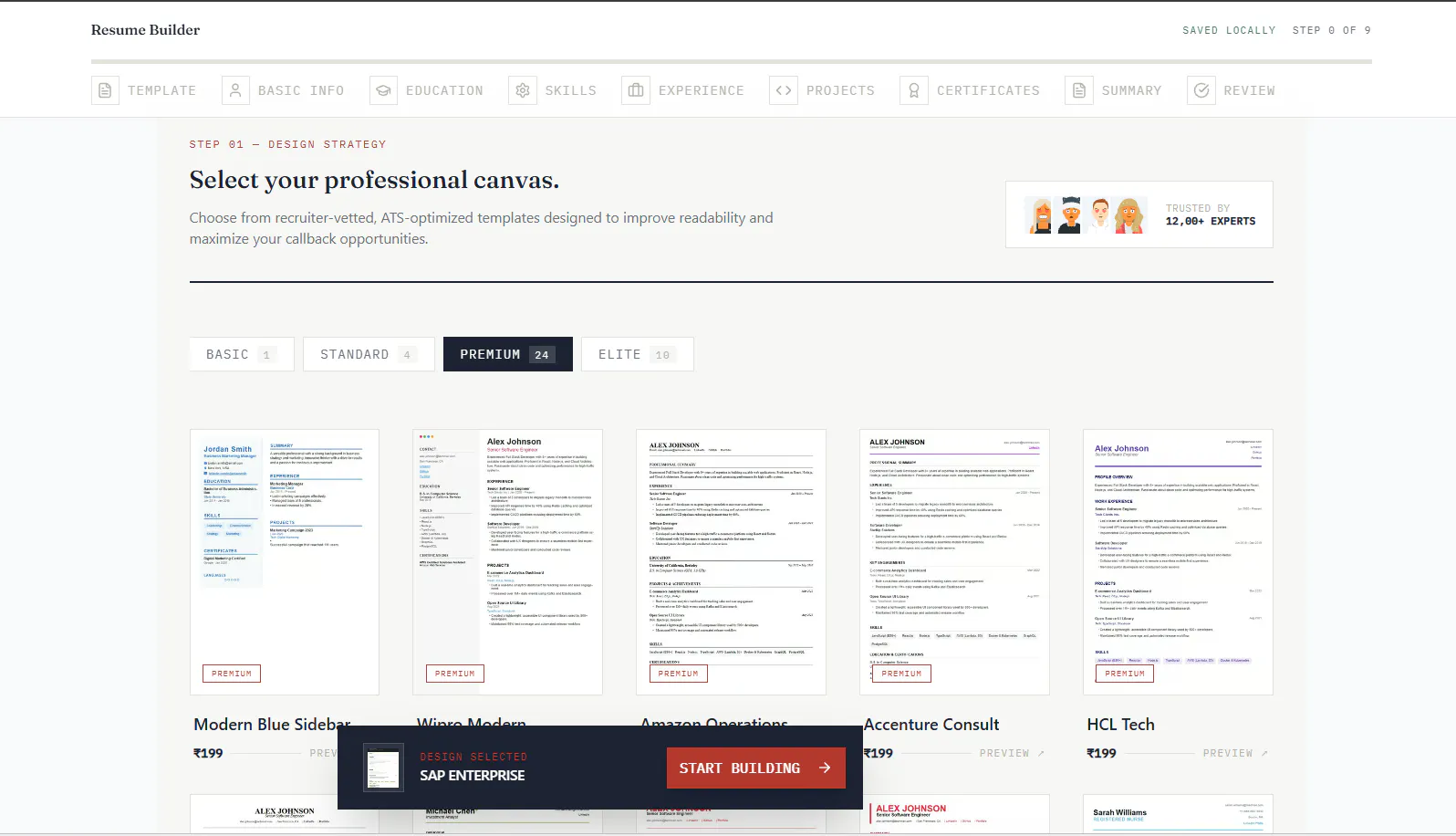Click the Projects code brackets icon

(x=784, y=90)
